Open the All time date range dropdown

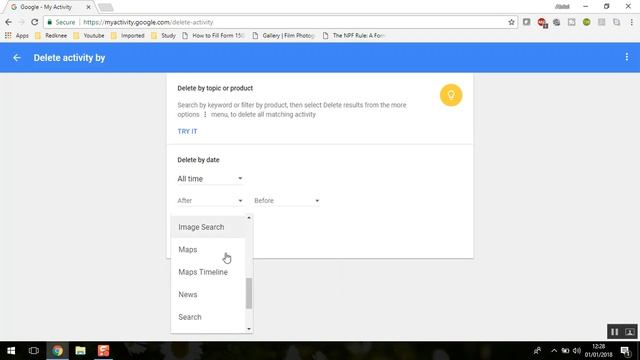click(x=210, y=179)
